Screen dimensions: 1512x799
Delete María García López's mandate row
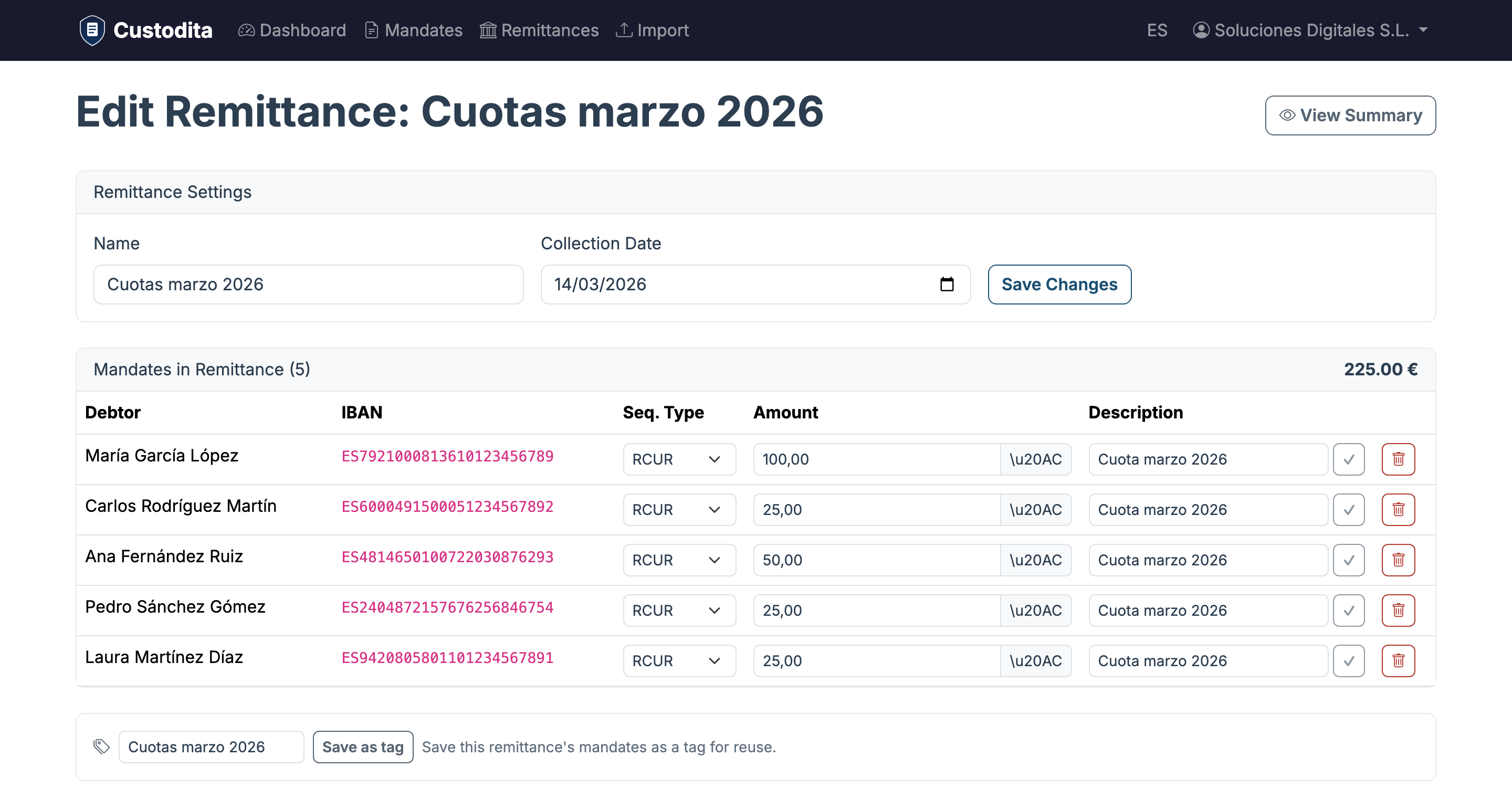[1399, 459]
